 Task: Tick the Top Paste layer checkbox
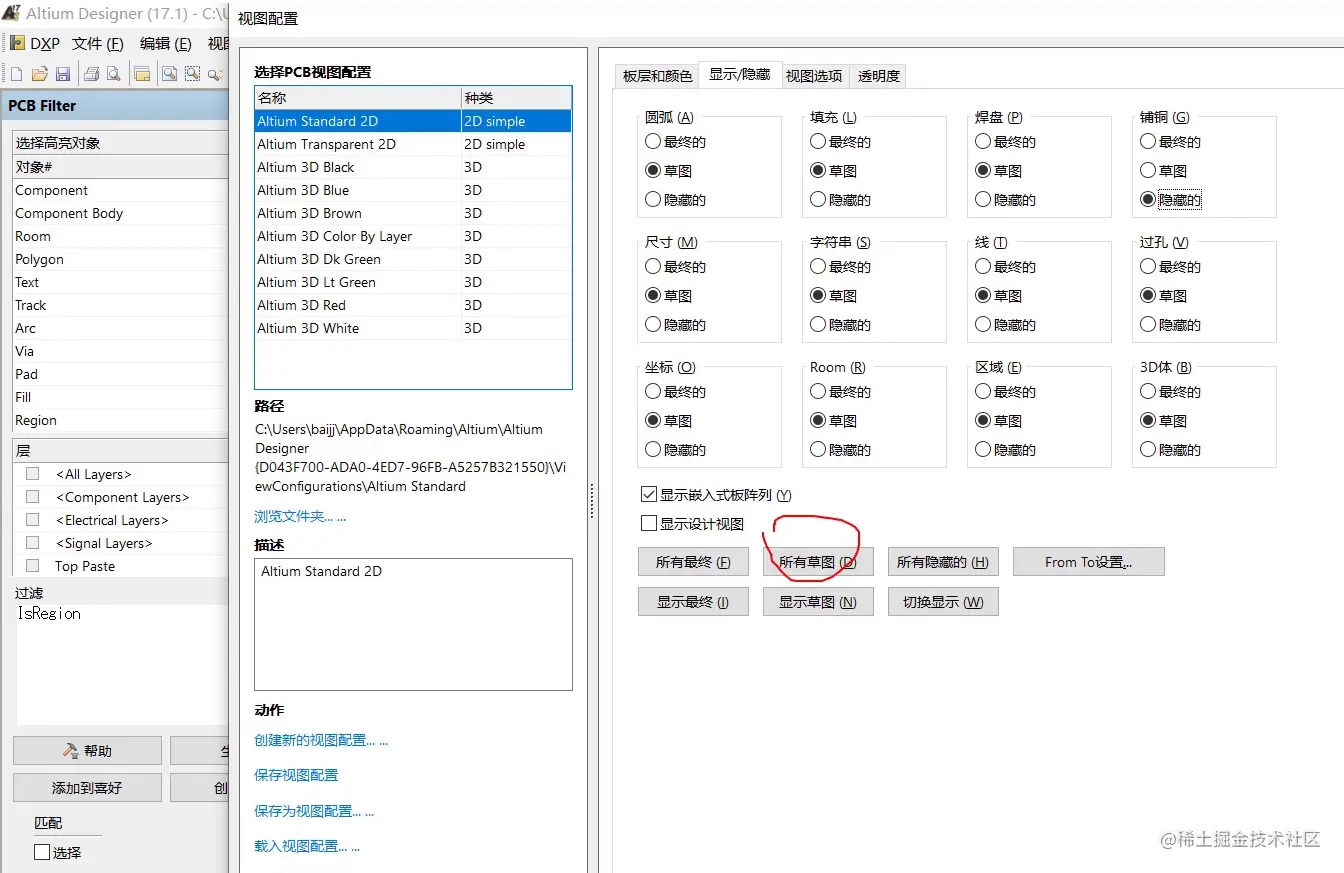point(33,566)
